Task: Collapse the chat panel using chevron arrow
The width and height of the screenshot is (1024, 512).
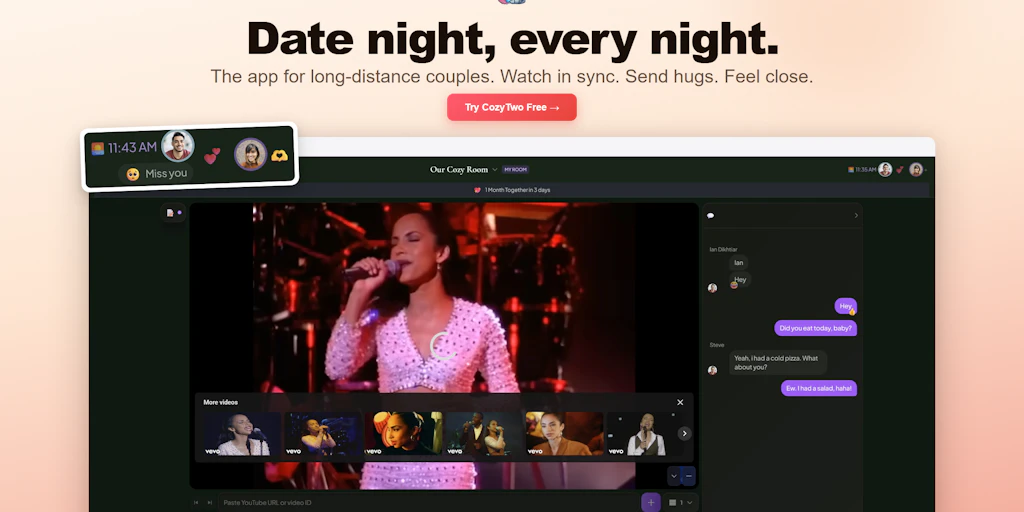Action: (x=856, y=216)
